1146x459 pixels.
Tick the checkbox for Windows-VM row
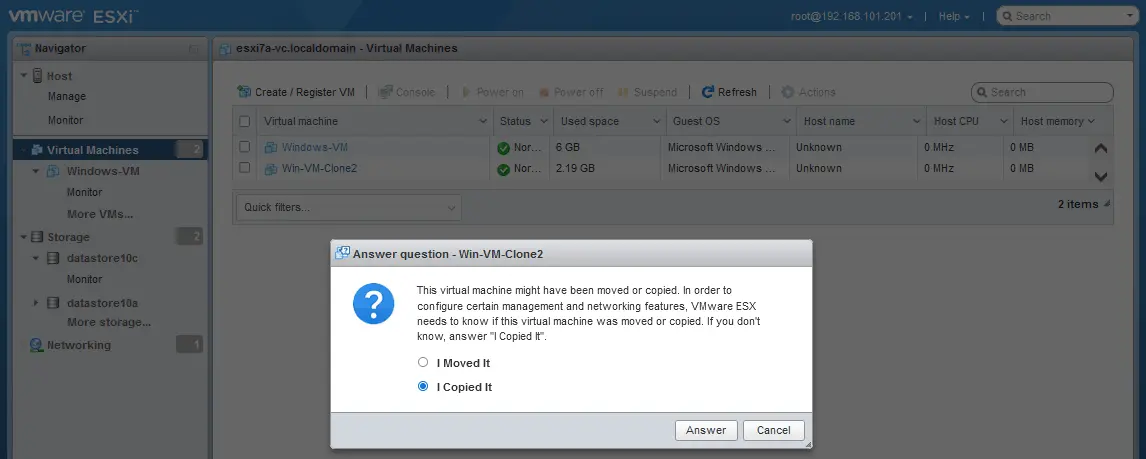pos(245,146)
